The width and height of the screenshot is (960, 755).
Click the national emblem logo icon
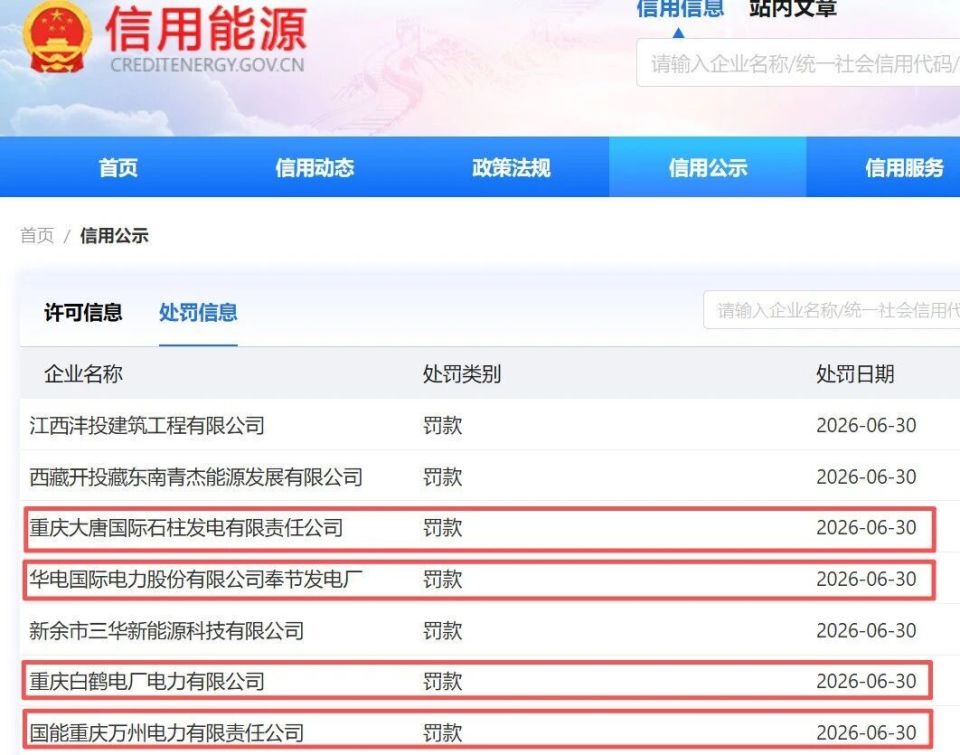[57, 37]
